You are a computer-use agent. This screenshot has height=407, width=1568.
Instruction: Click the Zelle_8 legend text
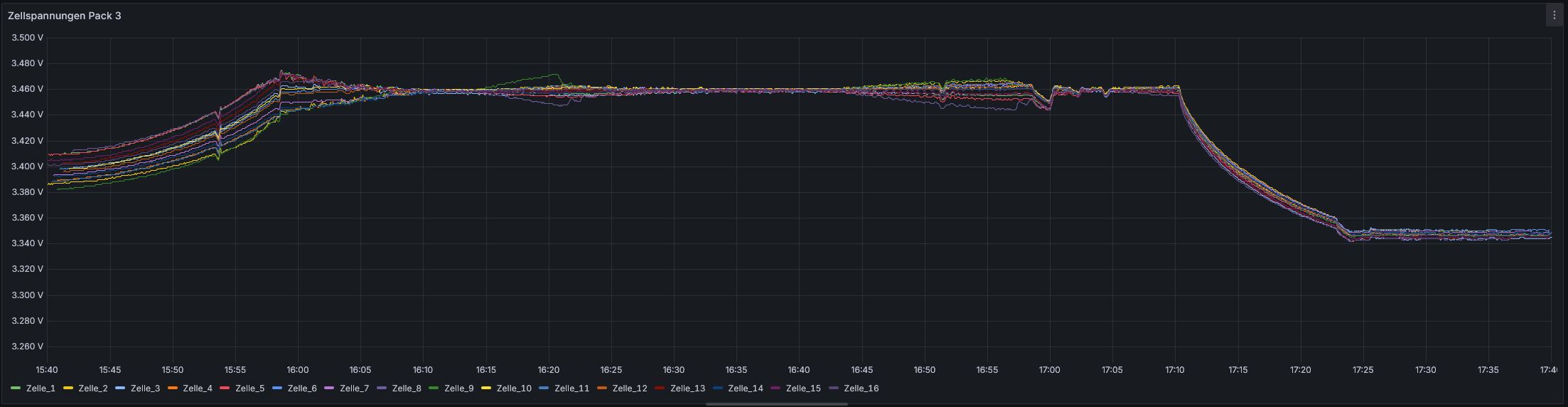407,388
